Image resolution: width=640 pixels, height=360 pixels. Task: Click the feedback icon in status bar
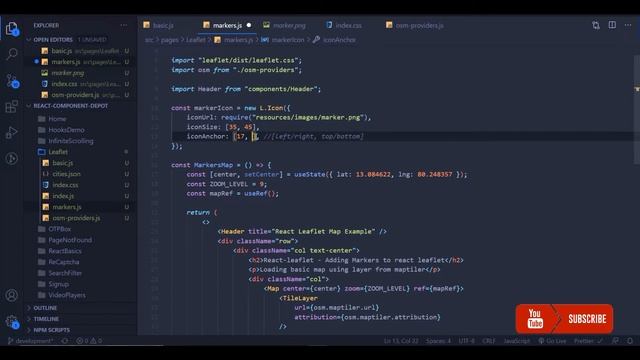coord(615,340)
